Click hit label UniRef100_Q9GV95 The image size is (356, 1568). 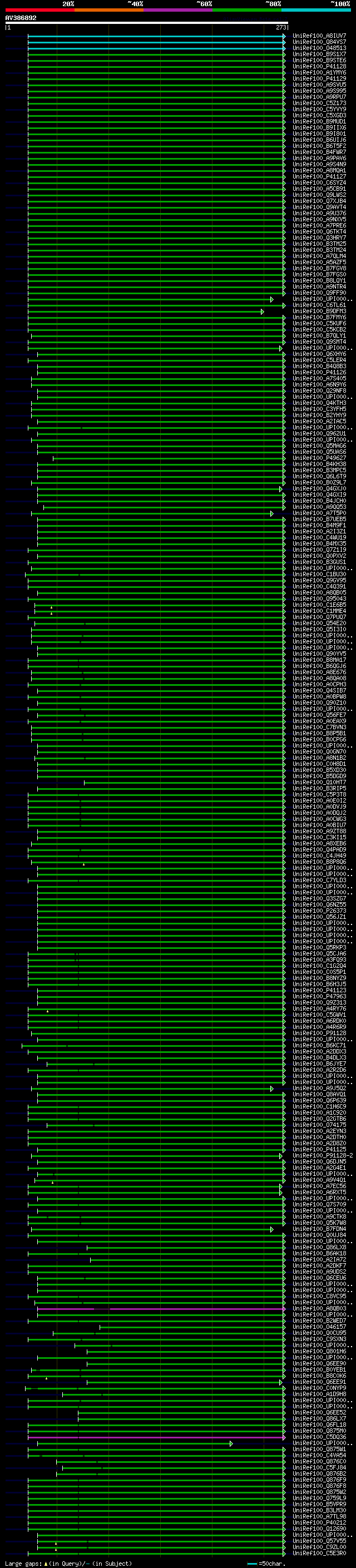[x=319, y=581]
